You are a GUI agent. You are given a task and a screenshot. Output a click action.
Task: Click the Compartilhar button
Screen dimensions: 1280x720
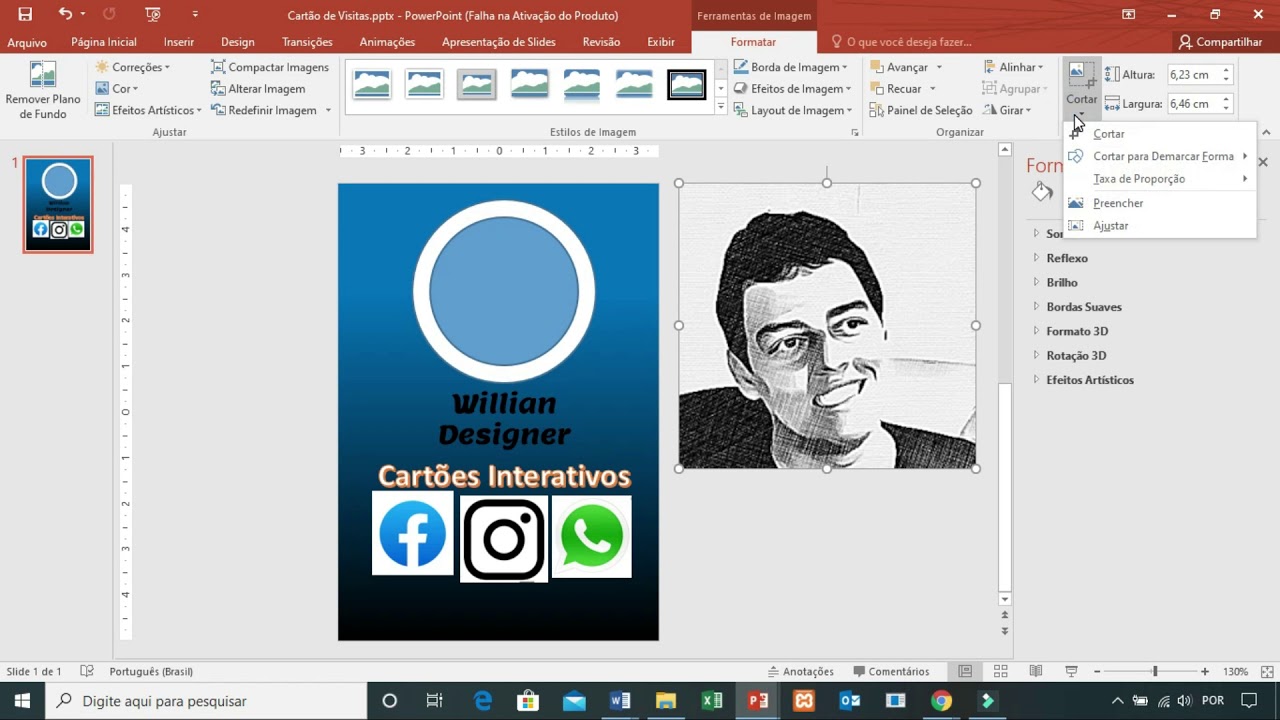click(x=1221, y=42)
